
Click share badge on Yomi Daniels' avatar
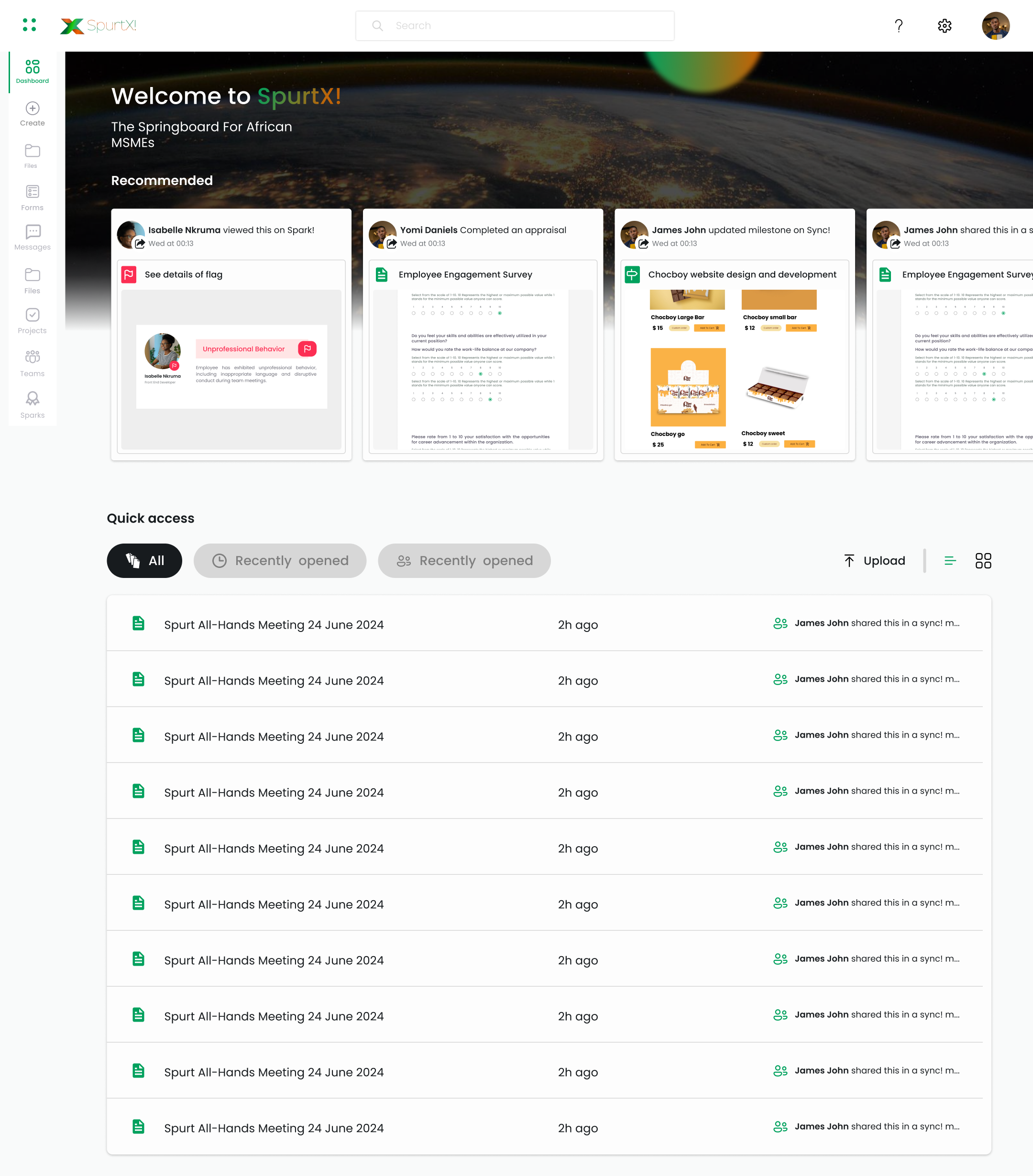click(x=391, y=243)
